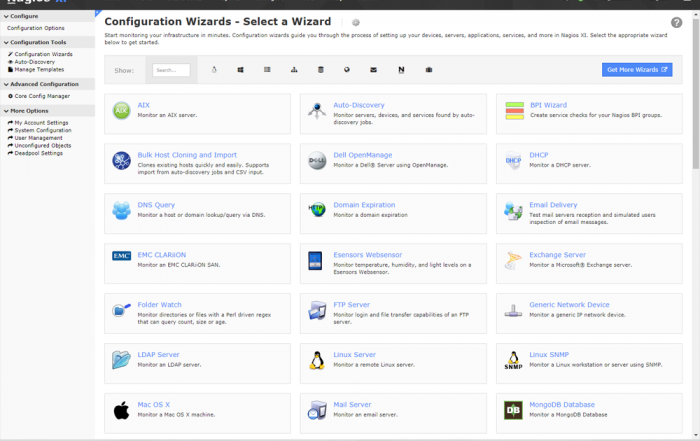Filter wizards by Windows icon

pyautogui.click(x=241, y=70)
